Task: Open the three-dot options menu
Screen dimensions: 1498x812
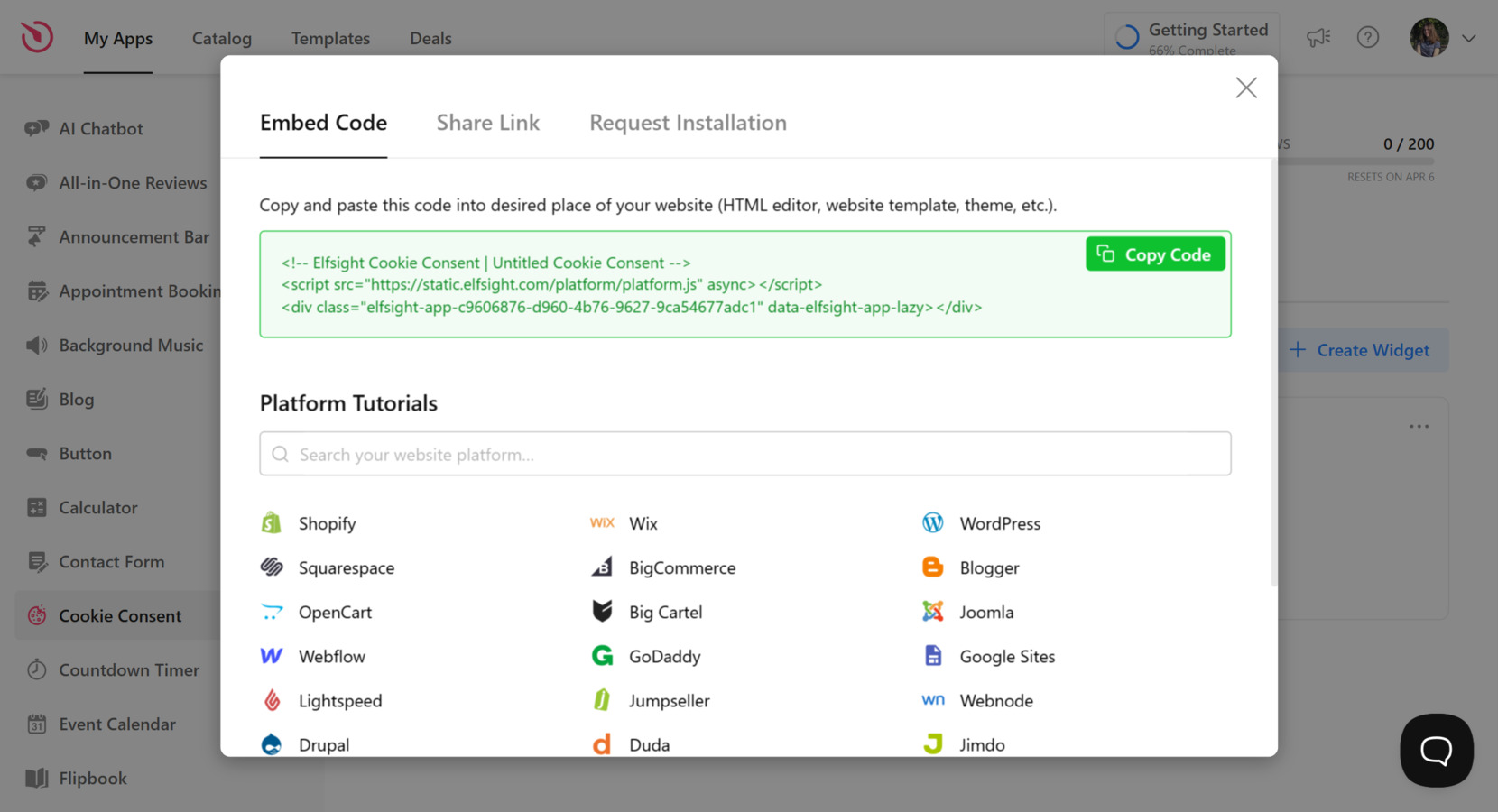Action: tap(1419, 426)
